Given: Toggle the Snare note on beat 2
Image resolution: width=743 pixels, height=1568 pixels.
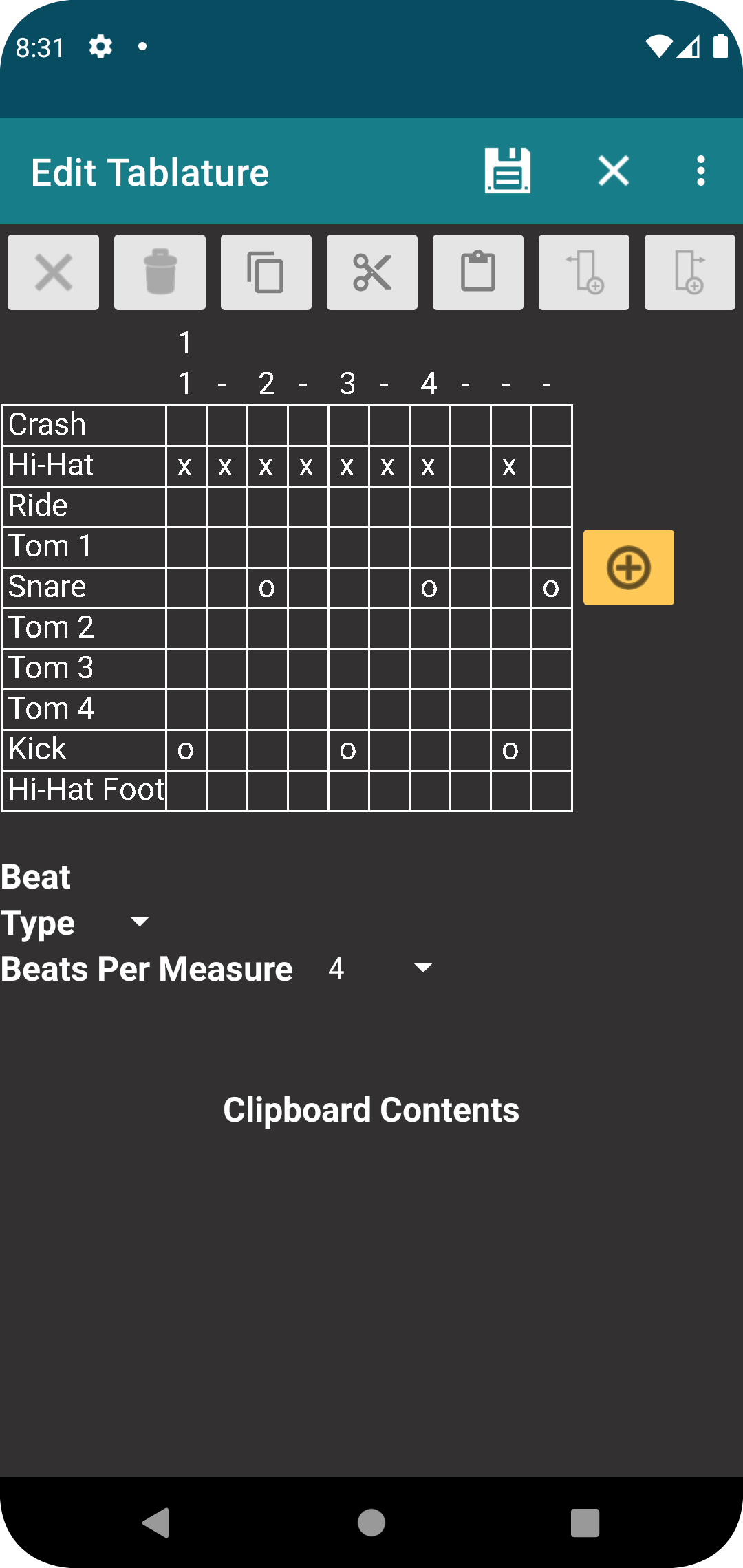Looking at the screenshot, I should click(x=266, y=587).
